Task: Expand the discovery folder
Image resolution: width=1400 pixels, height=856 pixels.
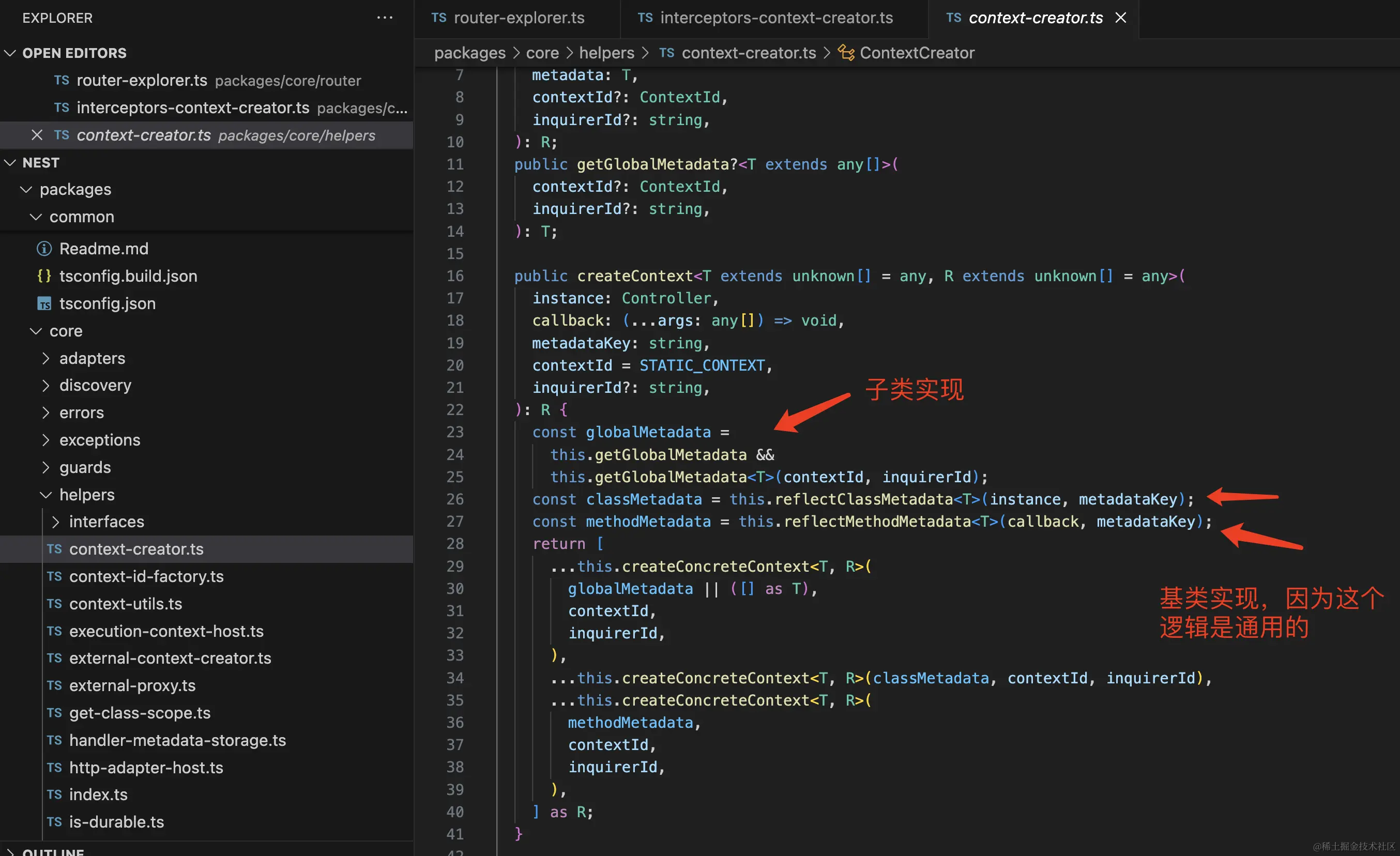Action: 46,385
